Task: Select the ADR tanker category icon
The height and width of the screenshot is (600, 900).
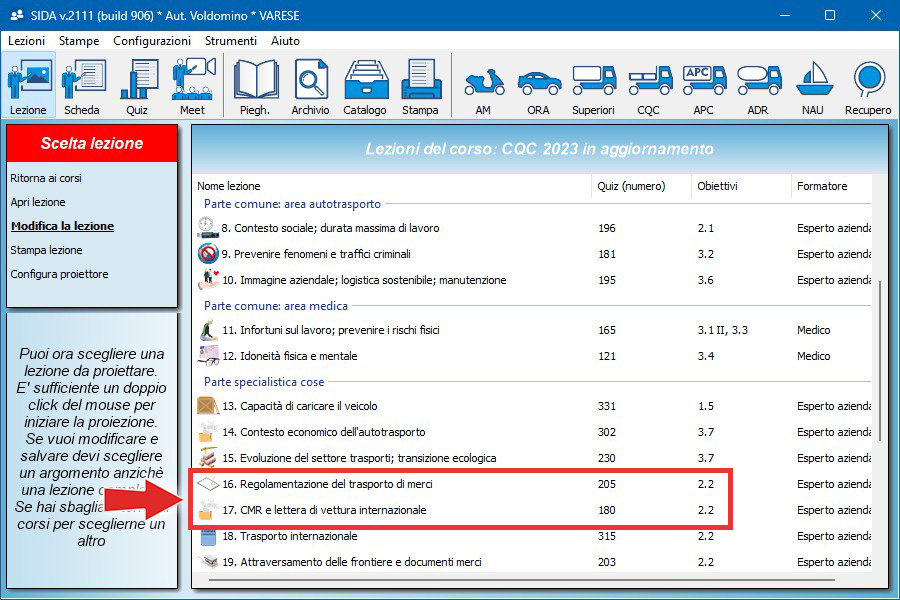Action: [x=758, y=87]
